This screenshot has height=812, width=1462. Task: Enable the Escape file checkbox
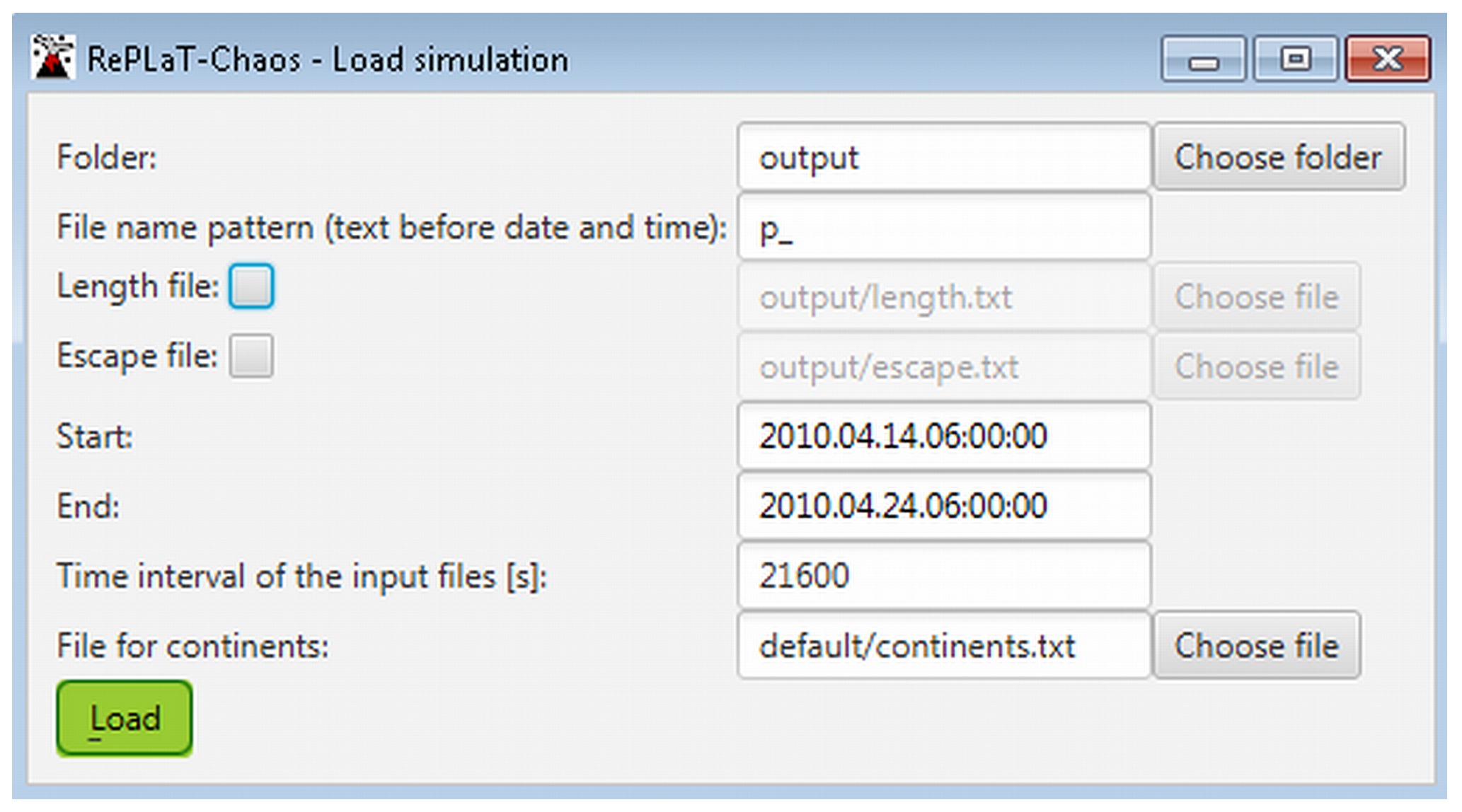[x=251, y=356]
